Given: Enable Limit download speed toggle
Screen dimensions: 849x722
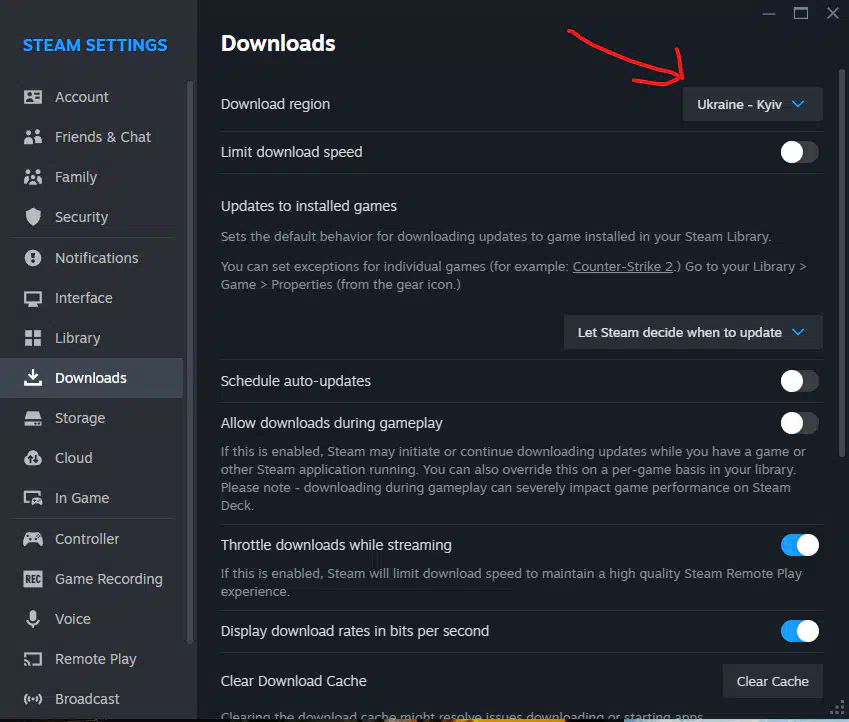Looking at the screenshot, I should click(799, 152).
